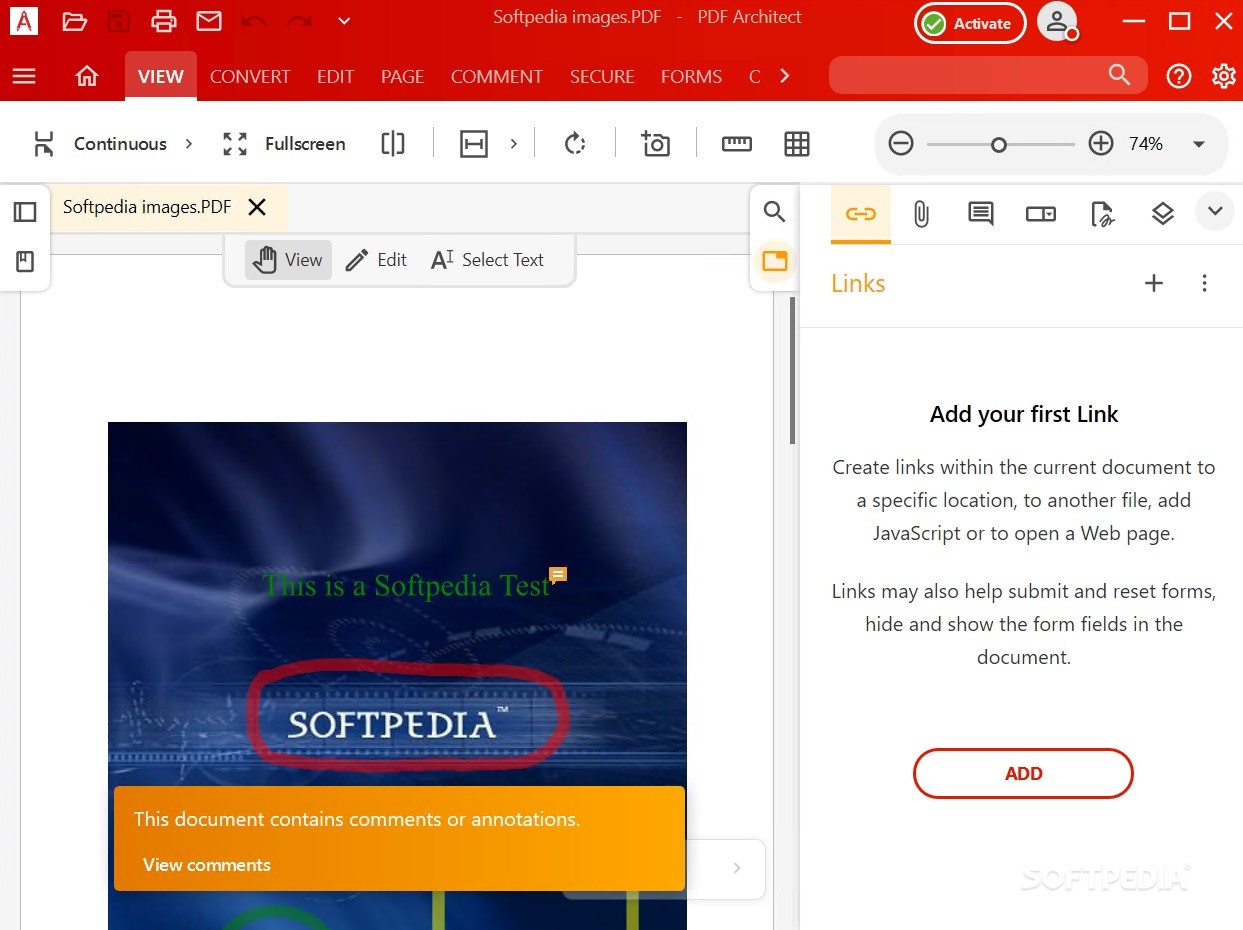Expand the quick access toolbar dropdown

pyautogui.click(x=344, y=21)
